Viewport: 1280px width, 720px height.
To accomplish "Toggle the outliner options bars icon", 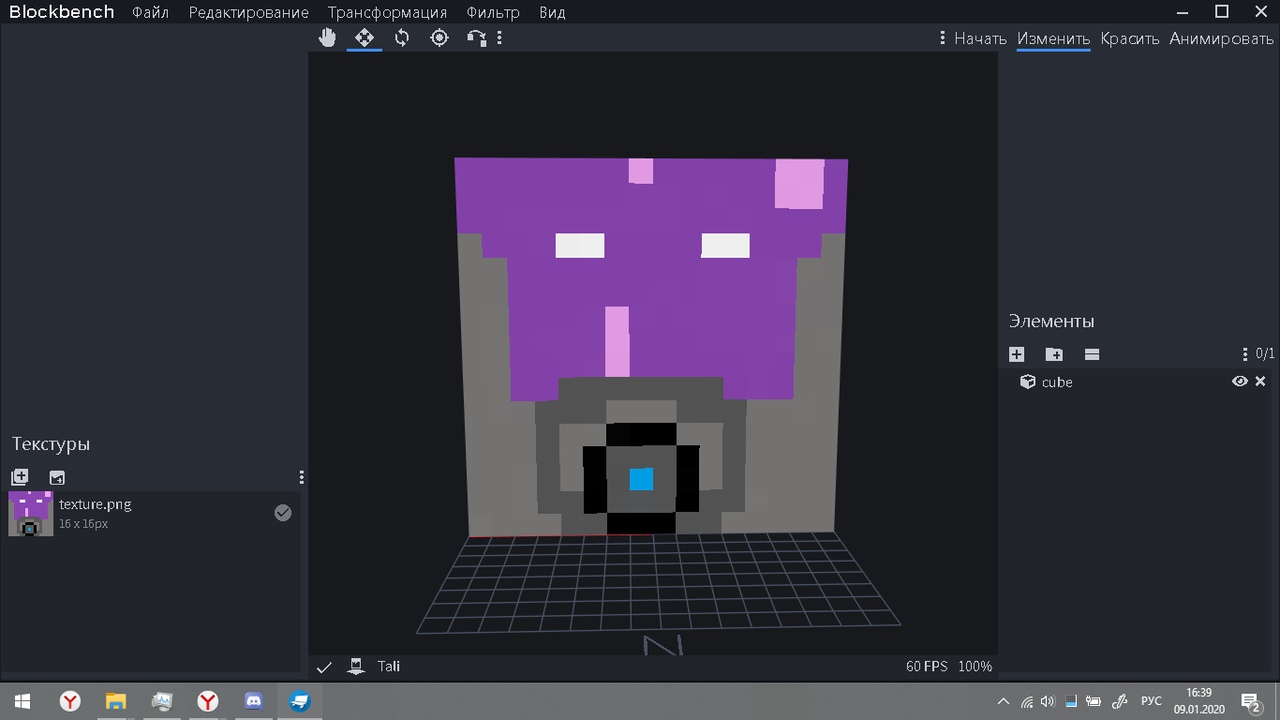I will point(1092,354).
